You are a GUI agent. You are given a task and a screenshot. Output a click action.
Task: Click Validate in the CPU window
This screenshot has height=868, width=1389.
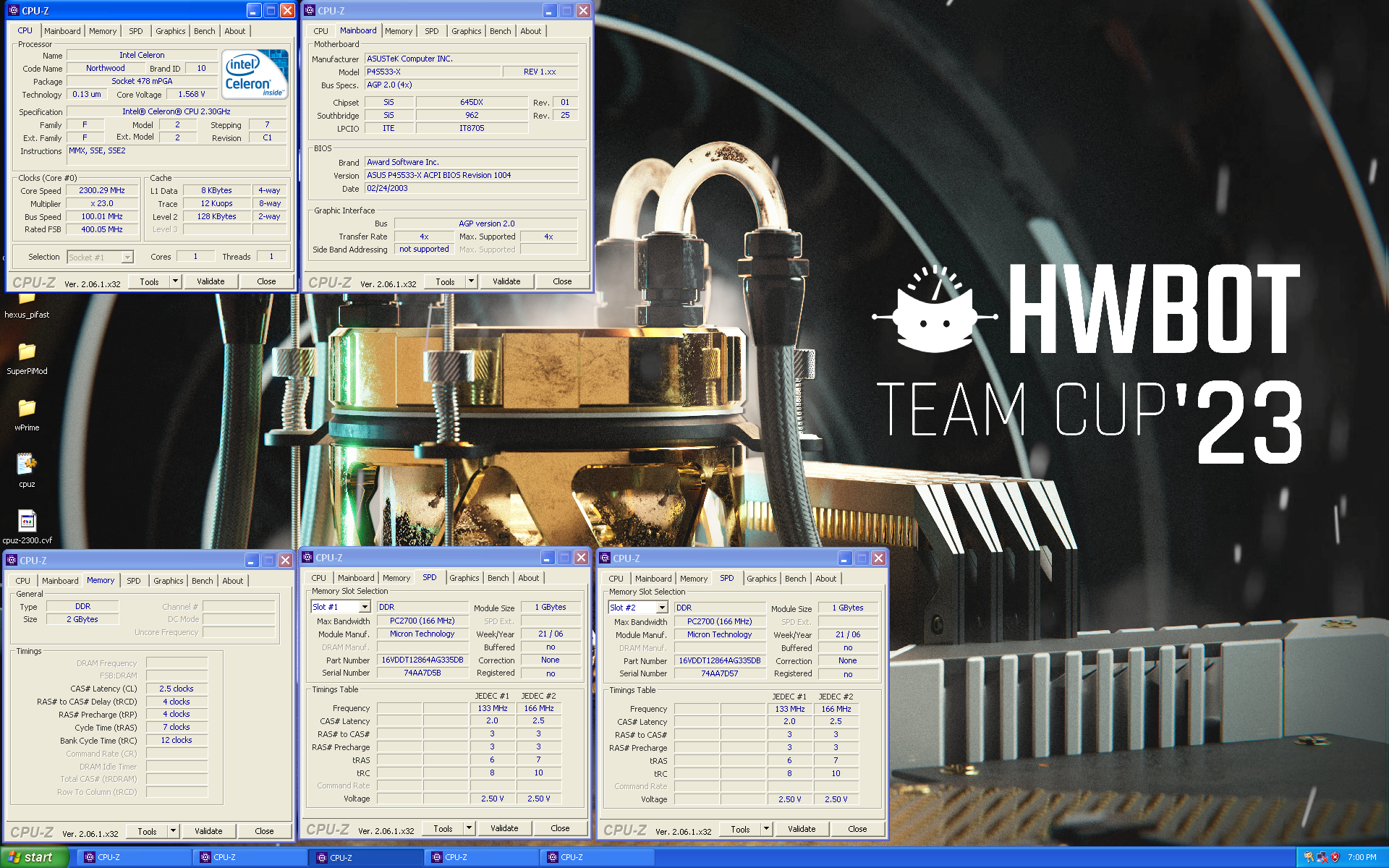click(211, 281)
